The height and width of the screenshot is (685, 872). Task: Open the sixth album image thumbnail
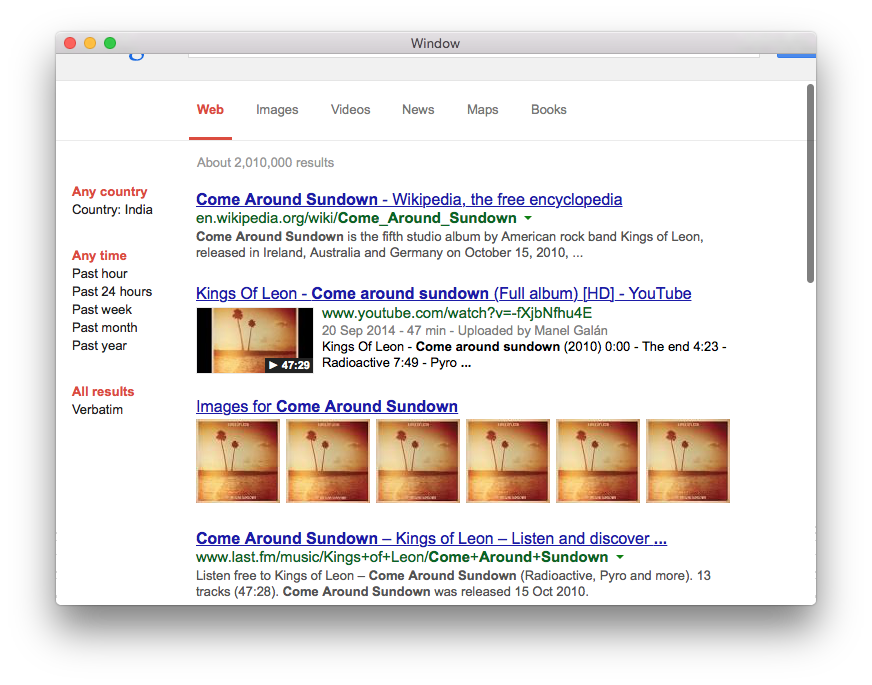click(x=688, y=461)
